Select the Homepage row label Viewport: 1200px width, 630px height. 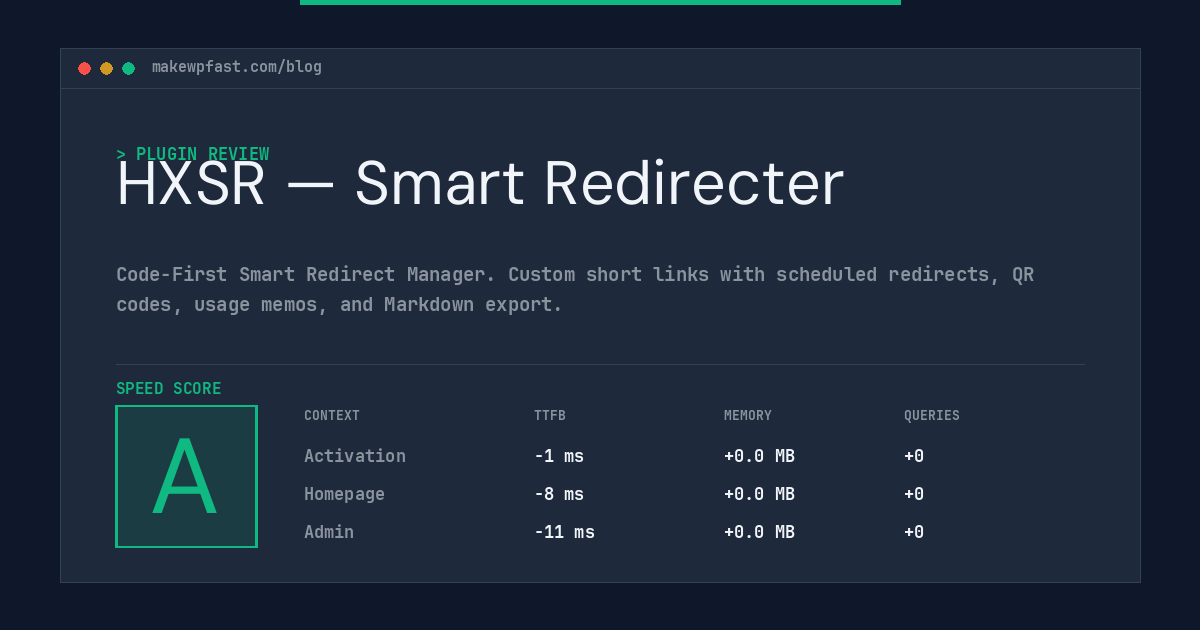[344, 494]
